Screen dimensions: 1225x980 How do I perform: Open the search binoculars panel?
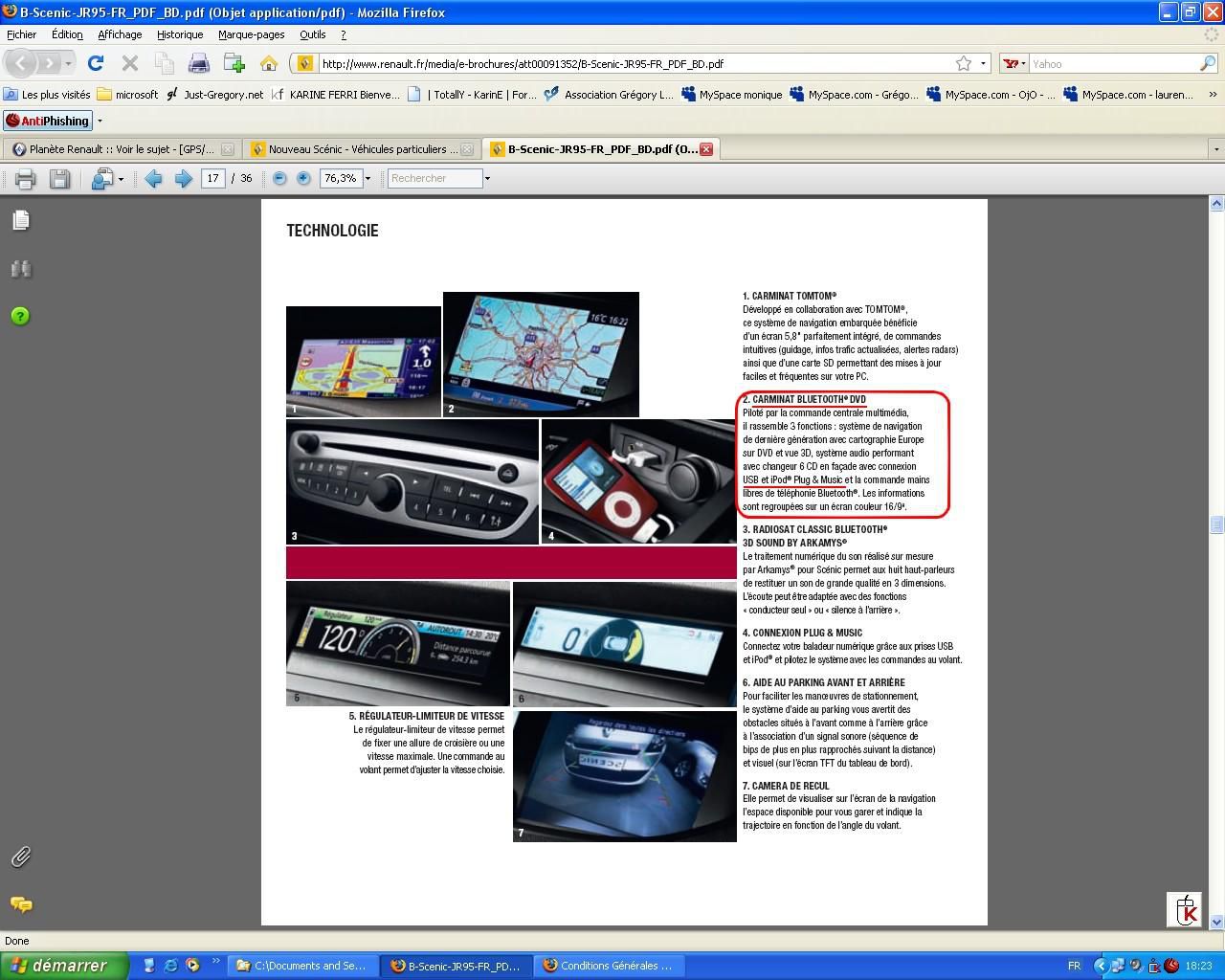pyautogui.click(x=21, y=269)
